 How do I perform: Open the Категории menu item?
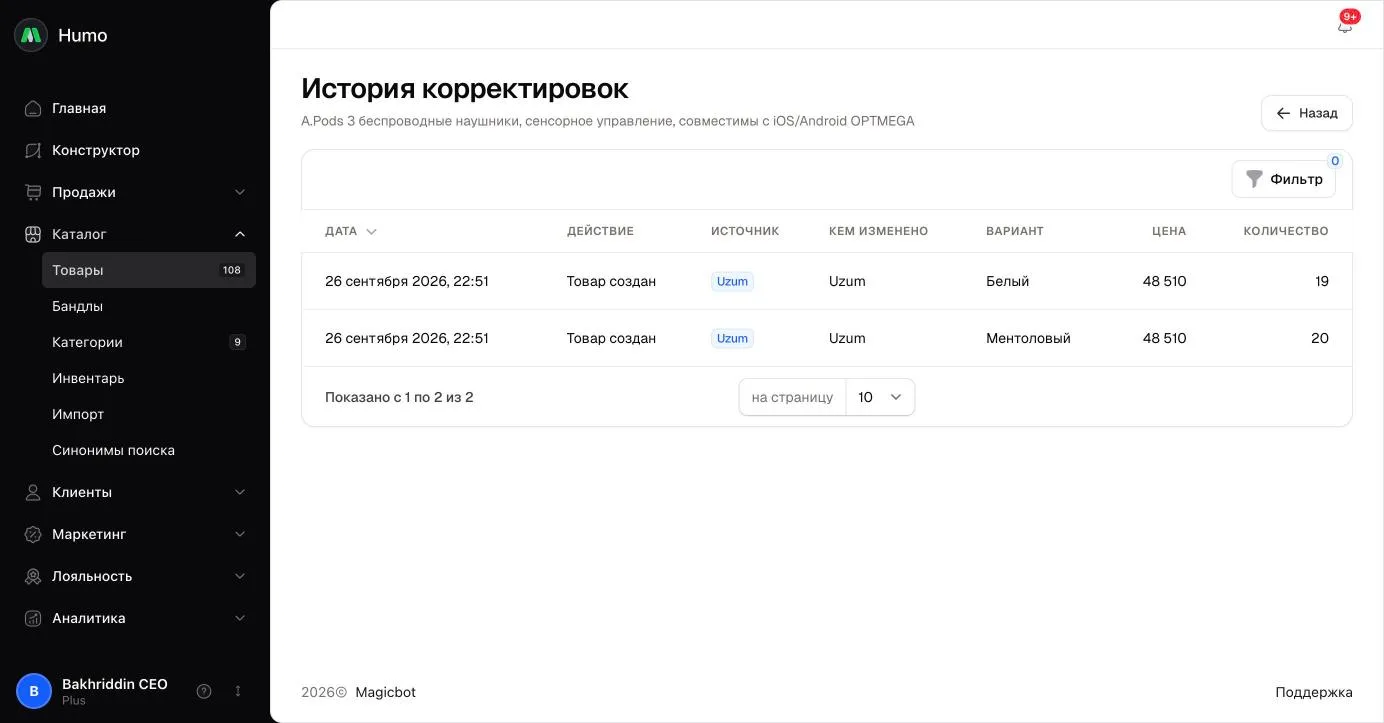click(x=149, y=342)
